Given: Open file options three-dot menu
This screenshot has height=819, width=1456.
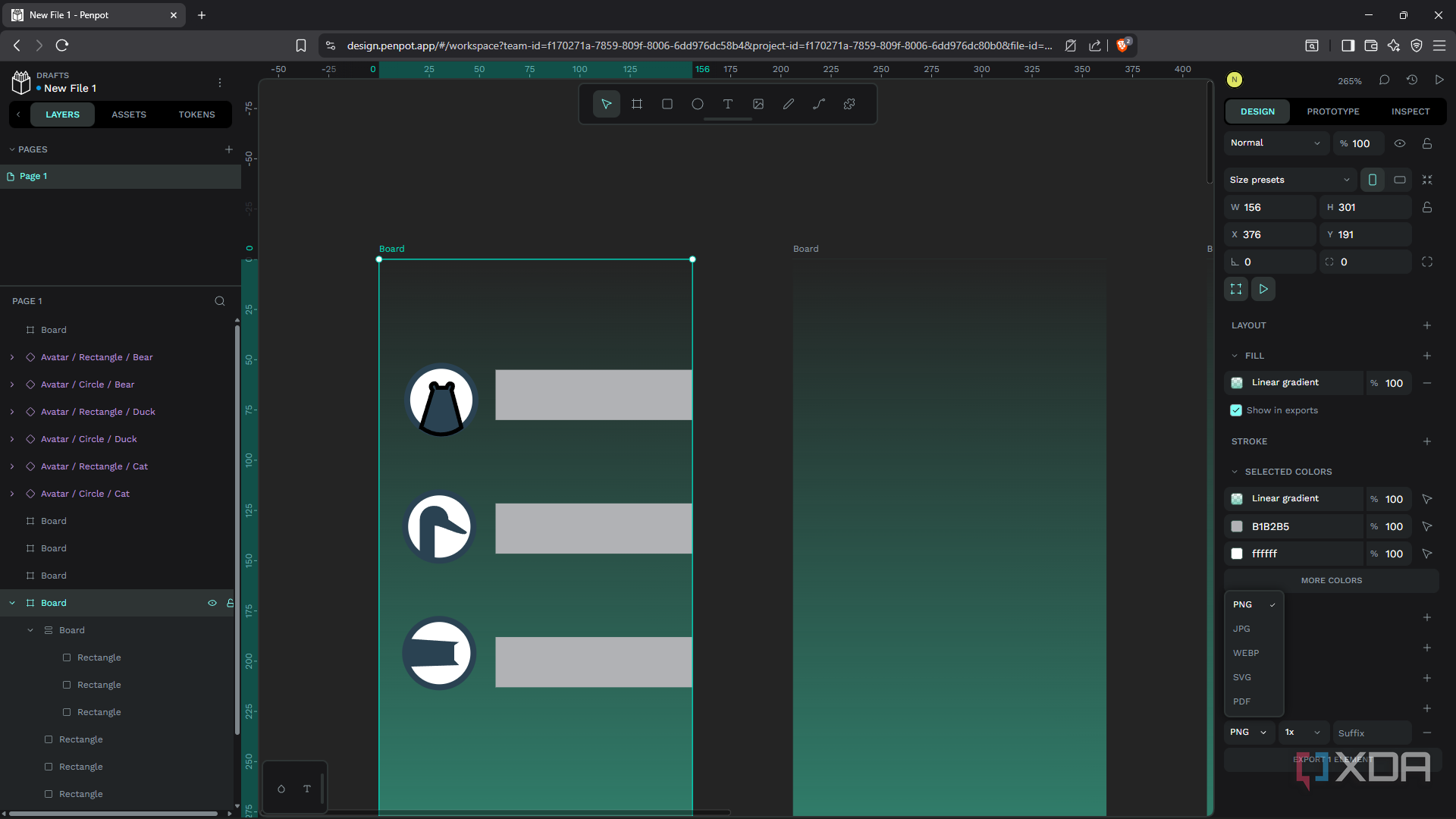Looking at the screenshot, I should click(x=220, y=82).
